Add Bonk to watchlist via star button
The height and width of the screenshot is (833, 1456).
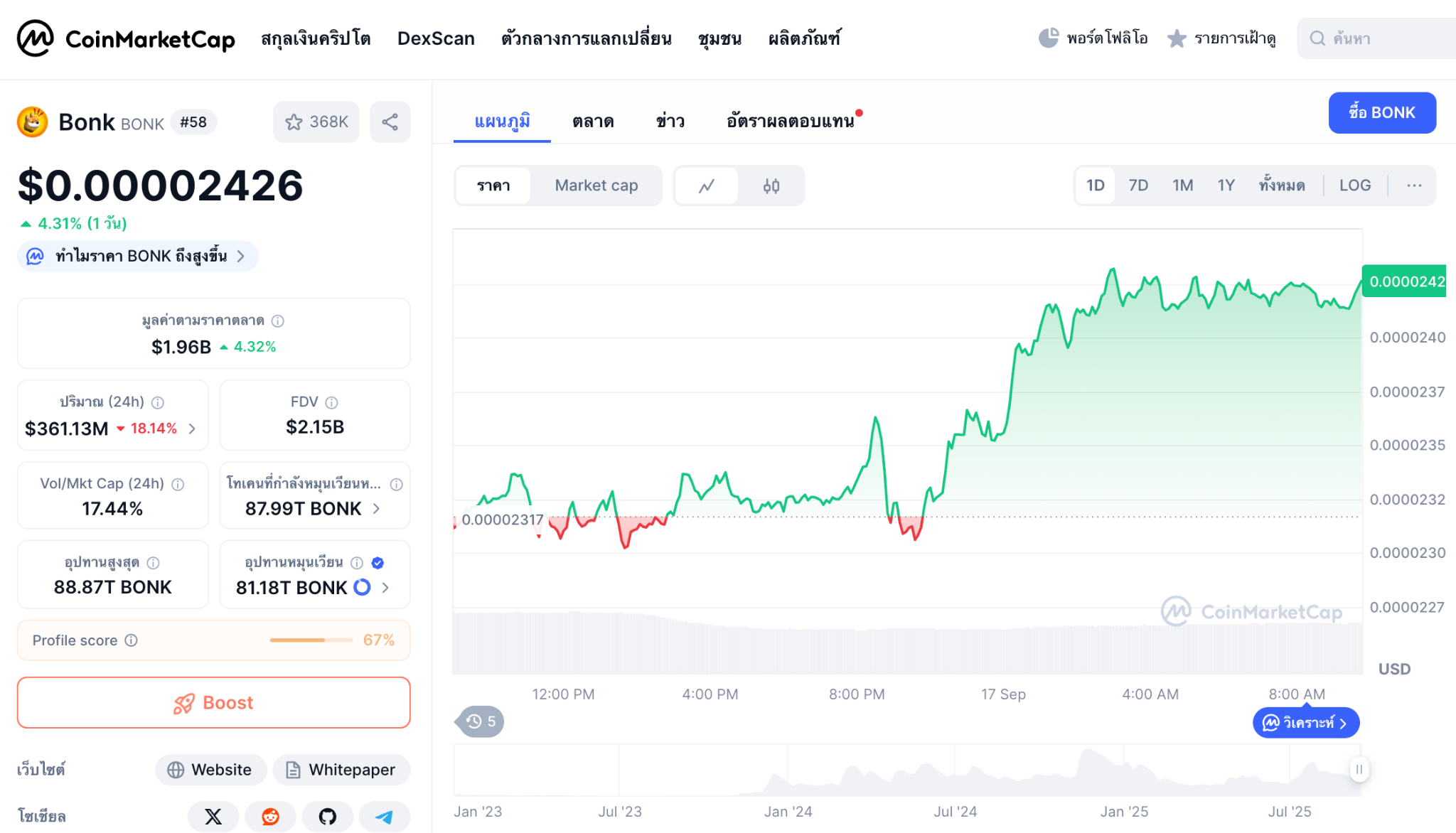pyautogui.click(x=316, y=122)
